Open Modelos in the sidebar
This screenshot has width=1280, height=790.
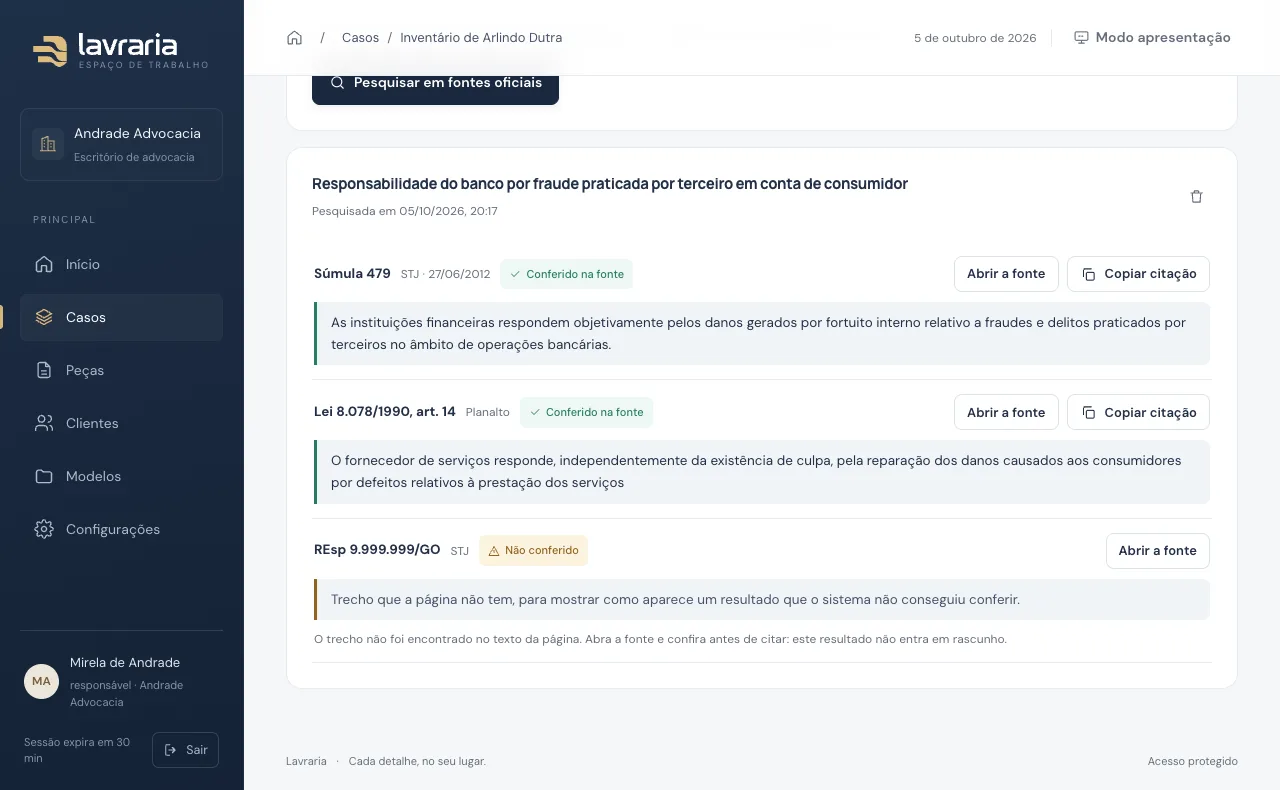(x=121, y=476)
